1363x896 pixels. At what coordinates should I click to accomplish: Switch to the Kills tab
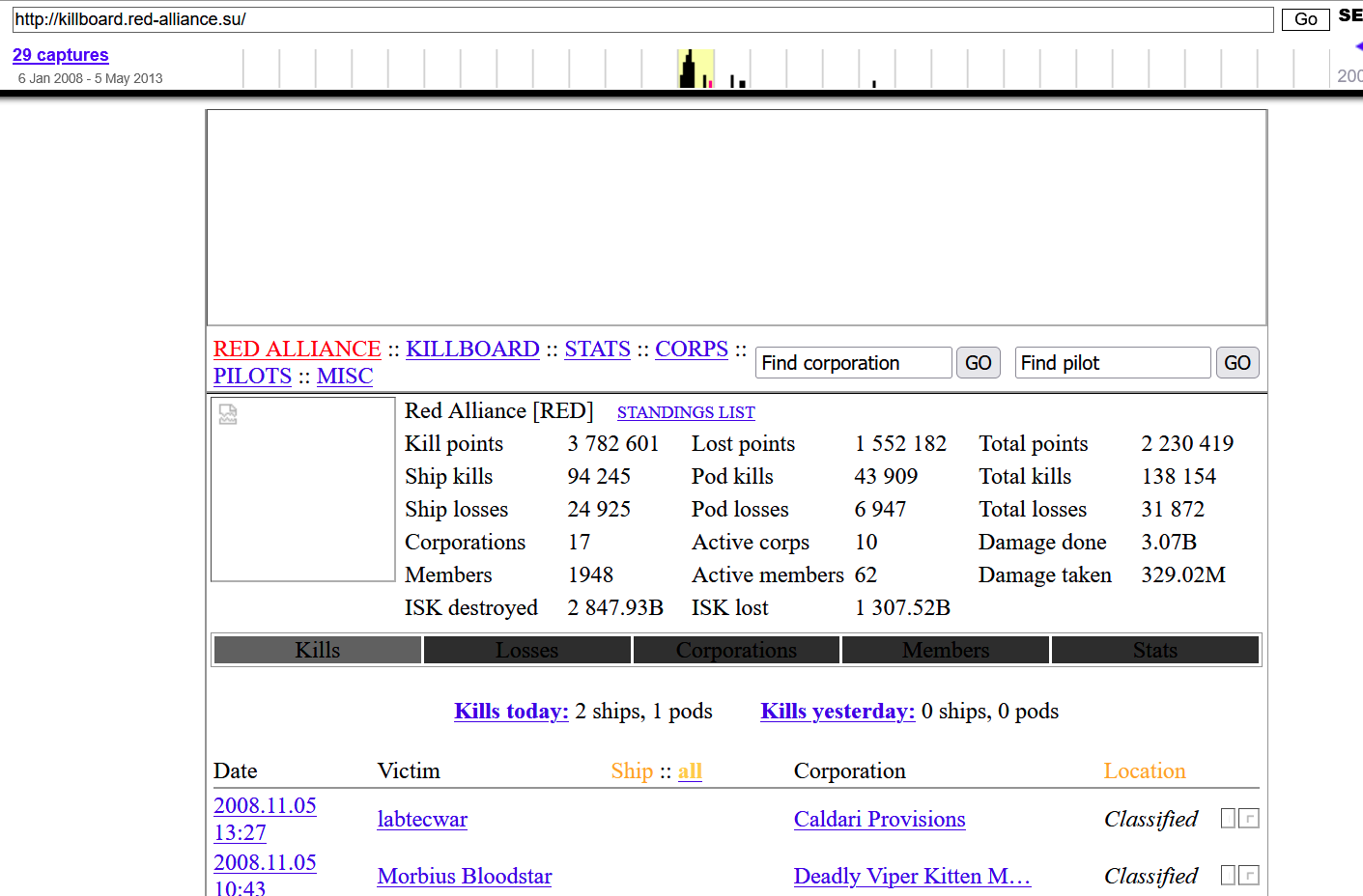pyautogui.click(x=318, y=650)
